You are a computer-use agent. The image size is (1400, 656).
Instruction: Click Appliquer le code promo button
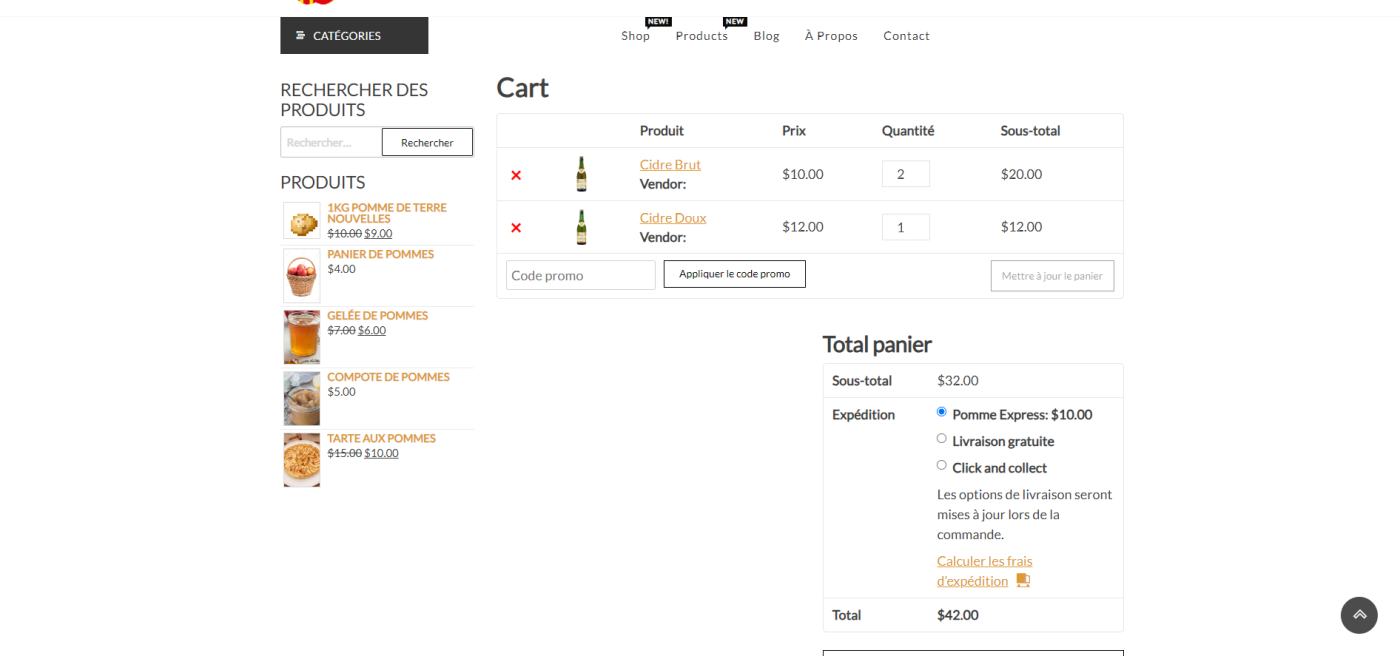[x=734, y=274]
